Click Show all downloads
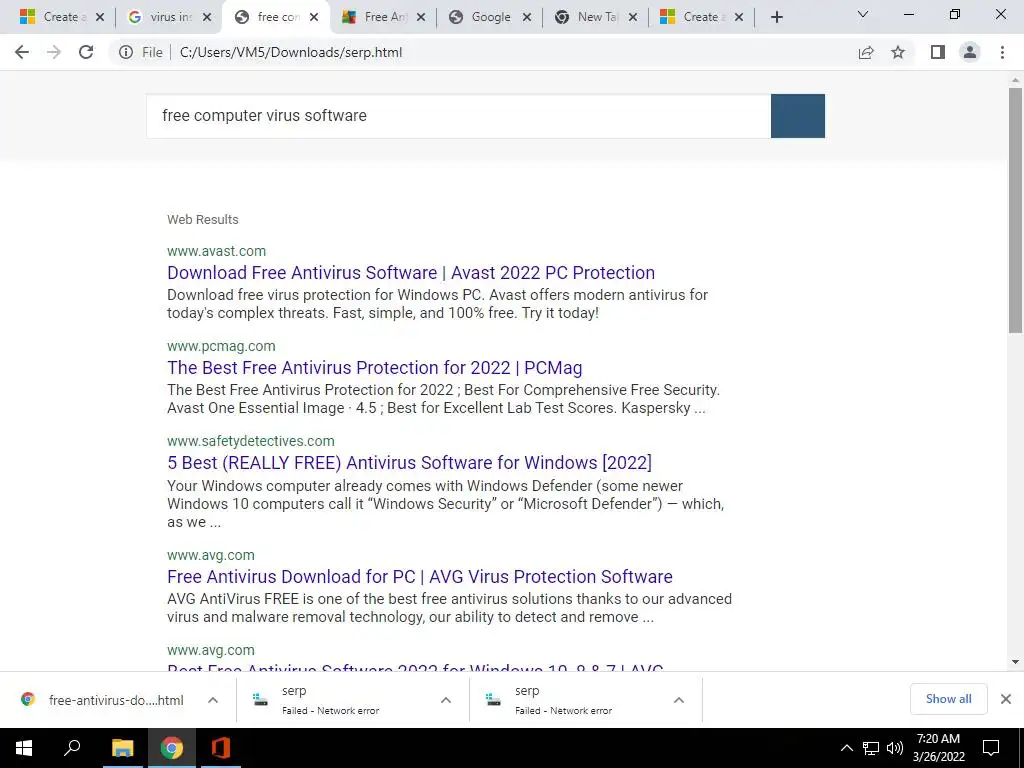This screenshot has width=1024, height=768. click(x=948, y=699)
